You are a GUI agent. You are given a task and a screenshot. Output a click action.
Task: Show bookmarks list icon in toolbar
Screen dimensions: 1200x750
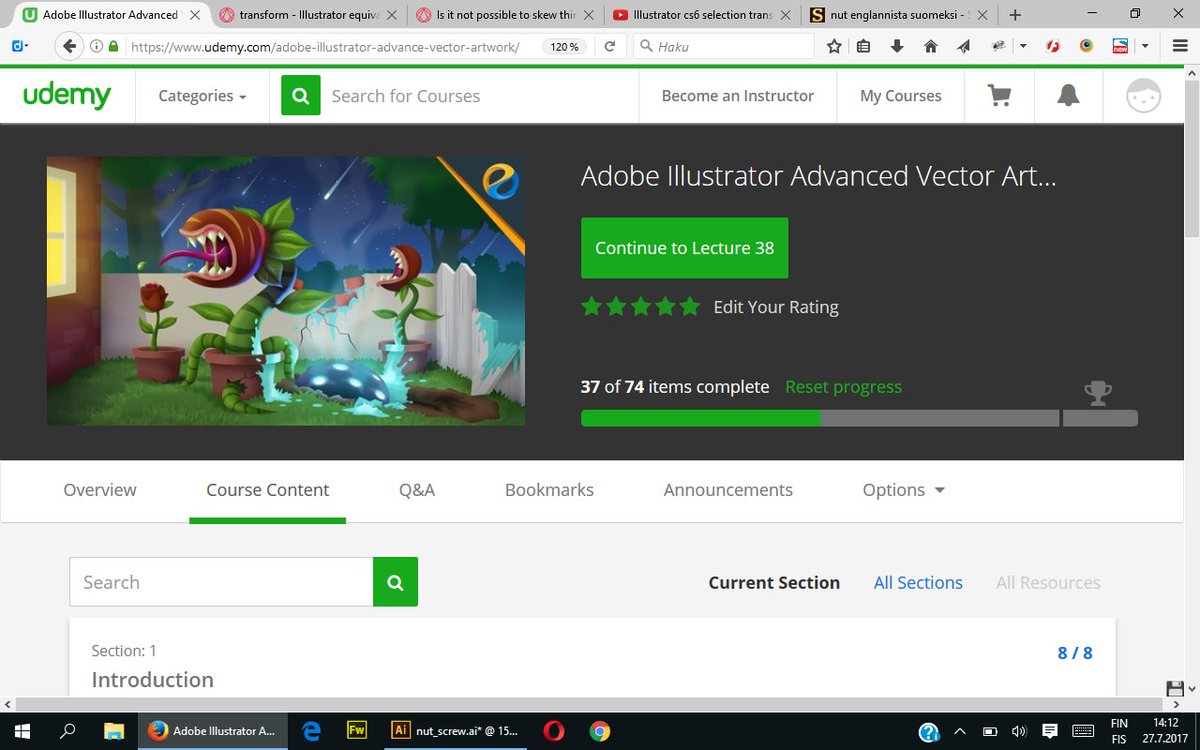pos(864,46)
